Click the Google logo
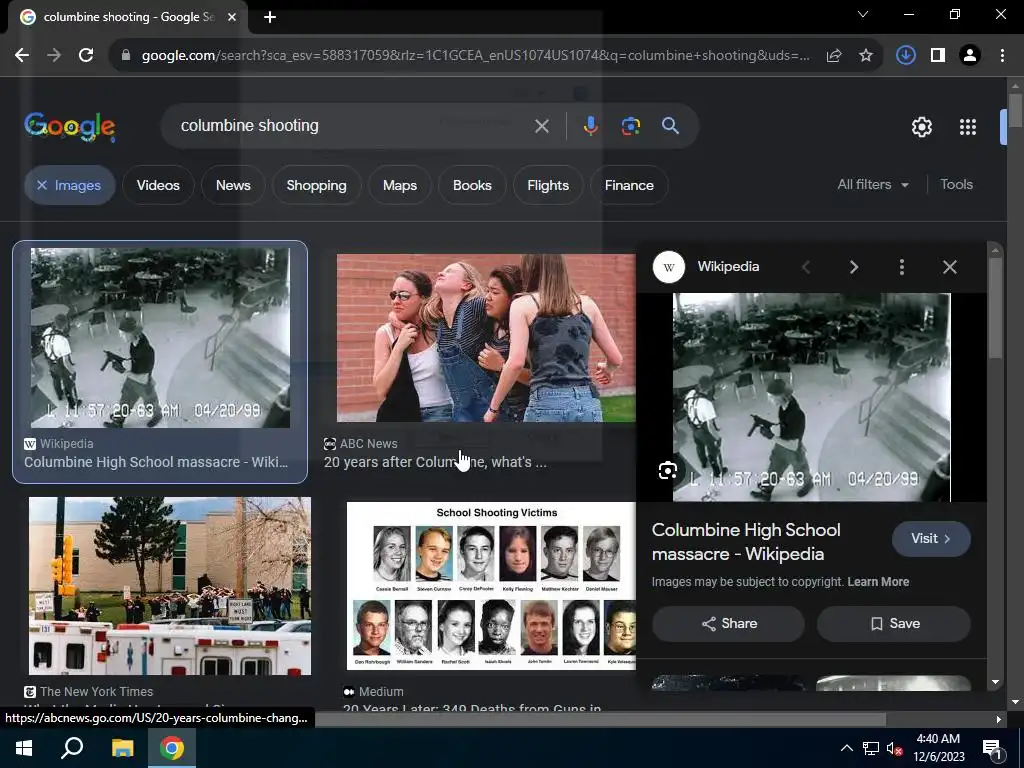 (70, 126)
